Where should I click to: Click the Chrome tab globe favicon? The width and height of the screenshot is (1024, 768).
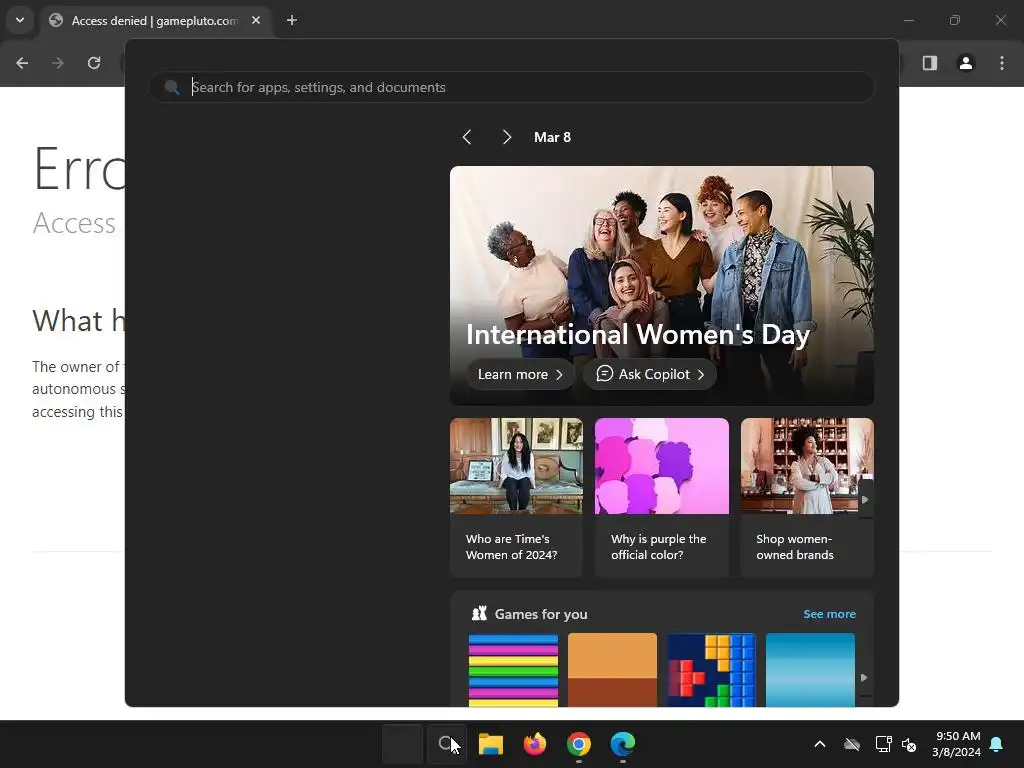coord(56,20)
